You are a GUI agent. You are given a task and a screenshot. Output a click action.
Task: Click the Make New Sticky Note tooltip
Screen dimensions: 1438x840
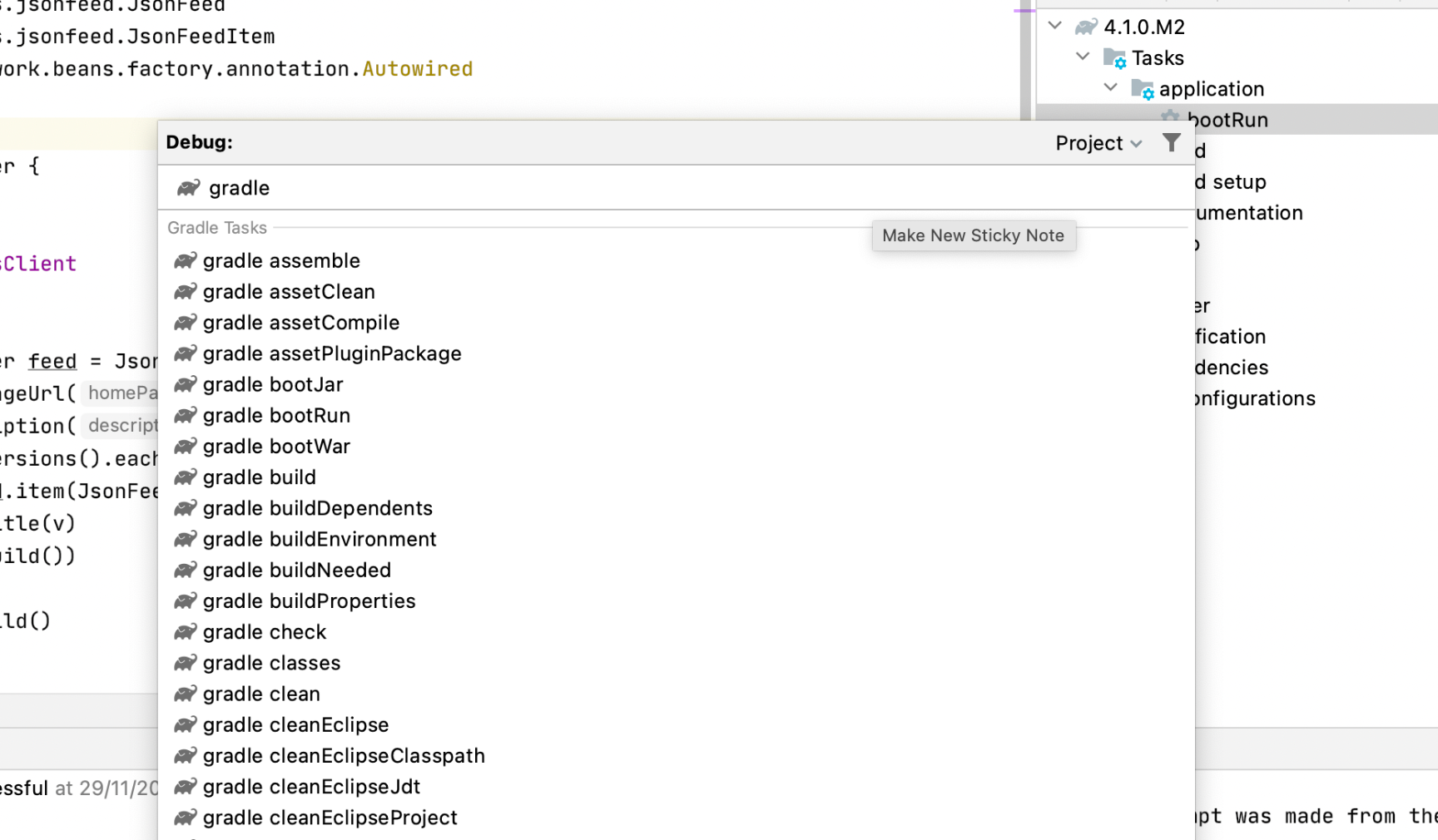(974, 235)
